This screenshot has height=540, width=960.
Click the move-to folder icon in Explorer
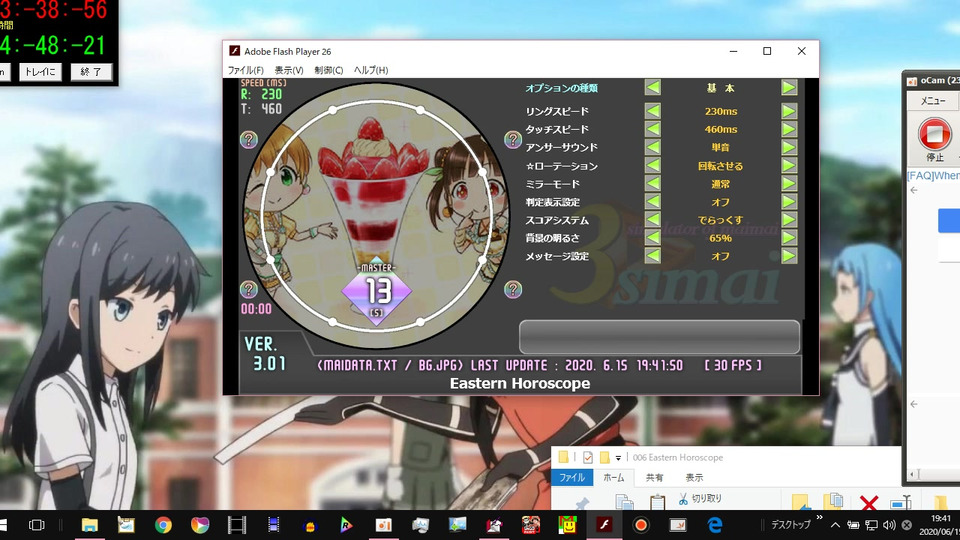(x=801, y=502)
